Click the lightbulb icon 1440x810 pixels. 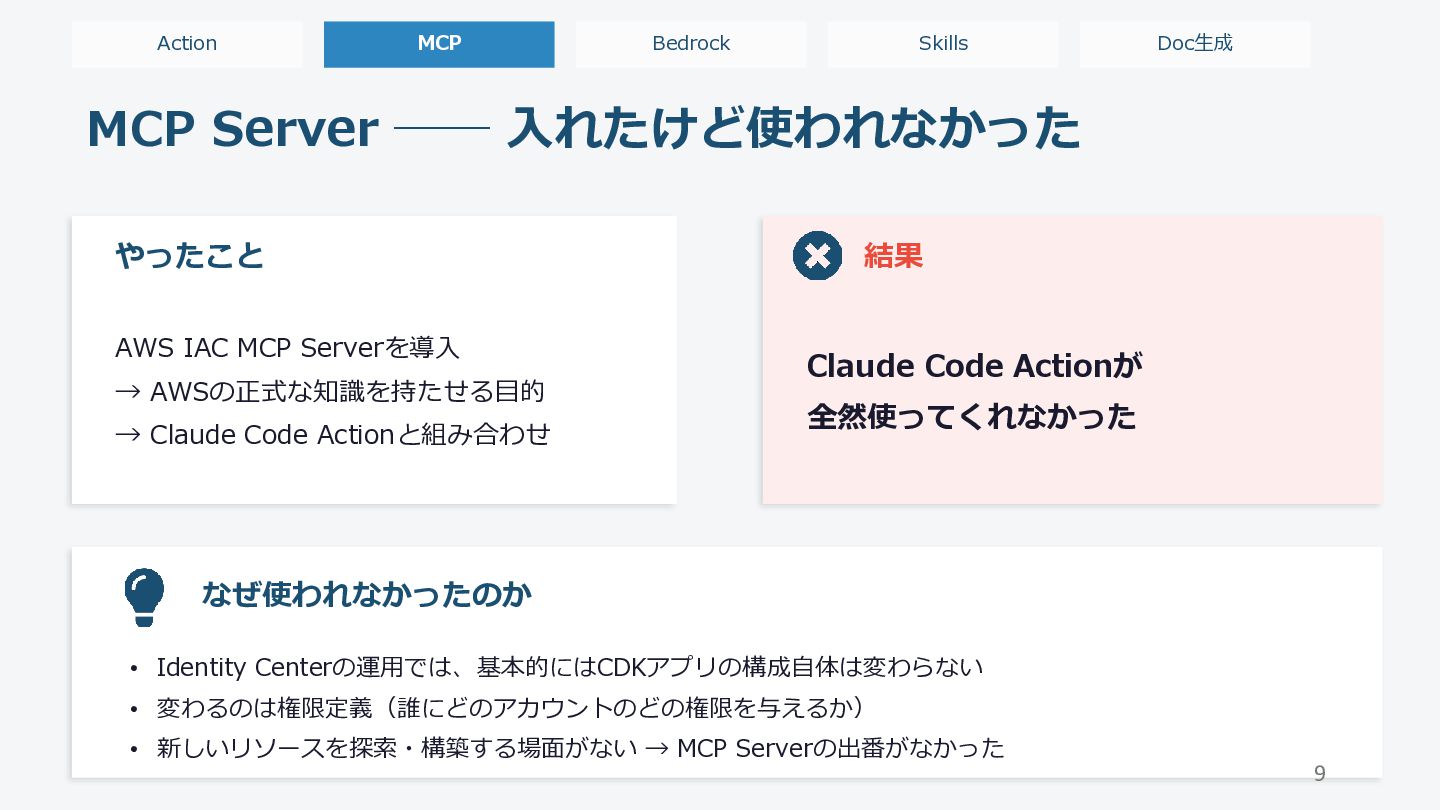pos(144,597)
